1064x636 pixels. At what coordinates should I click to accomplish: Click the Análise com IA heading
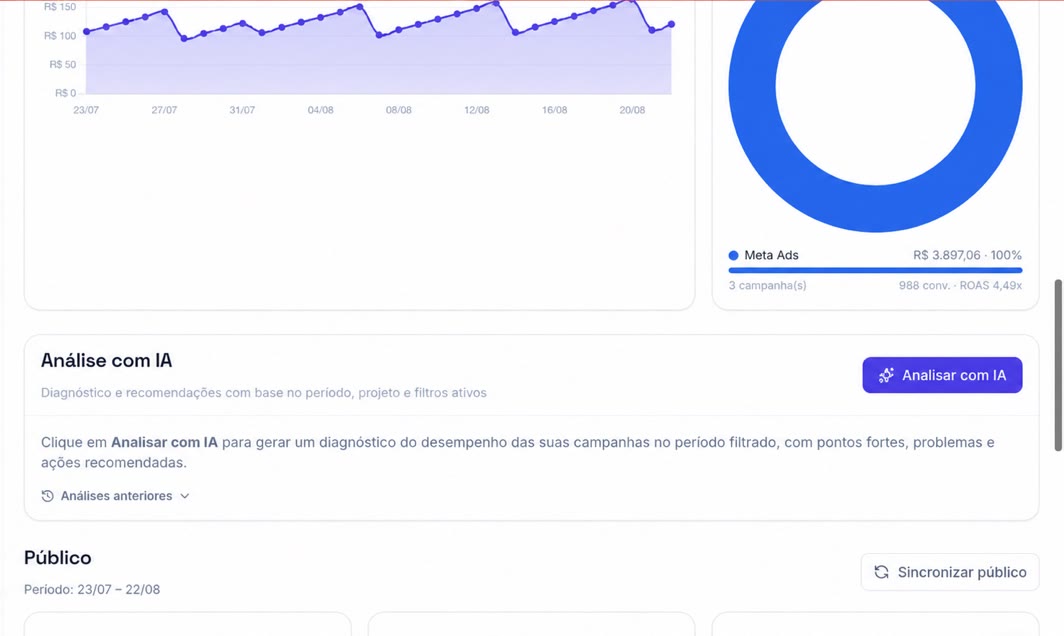click(107, 360)
